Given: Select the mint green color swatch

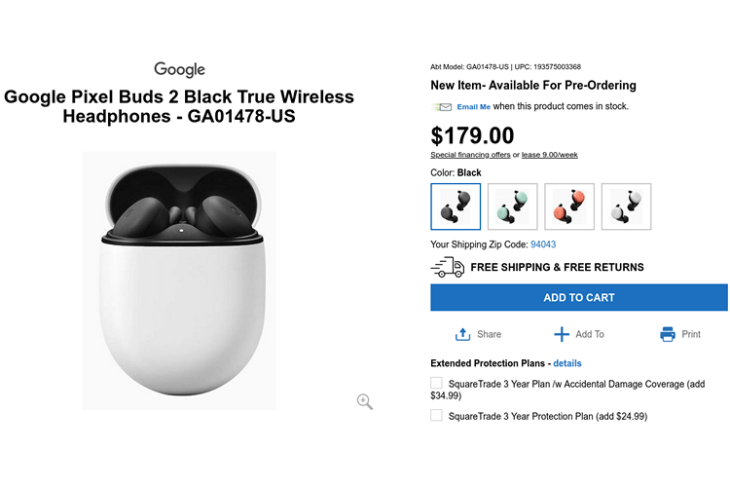Looking at the screenshot, I should 513,207.
